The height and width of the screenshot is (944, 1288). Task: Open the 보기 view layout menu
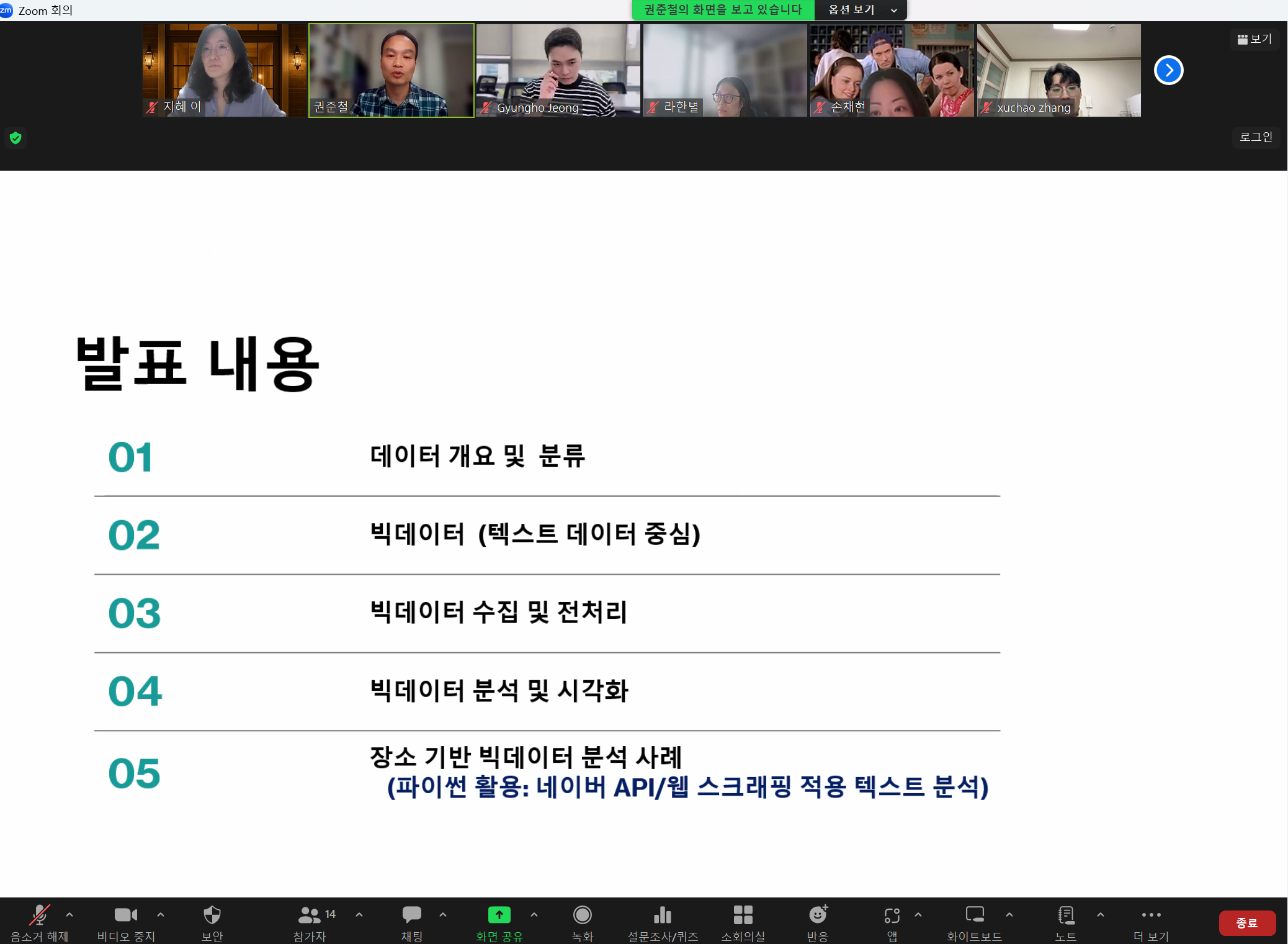pyautogui.click(x=1254, y=39)
